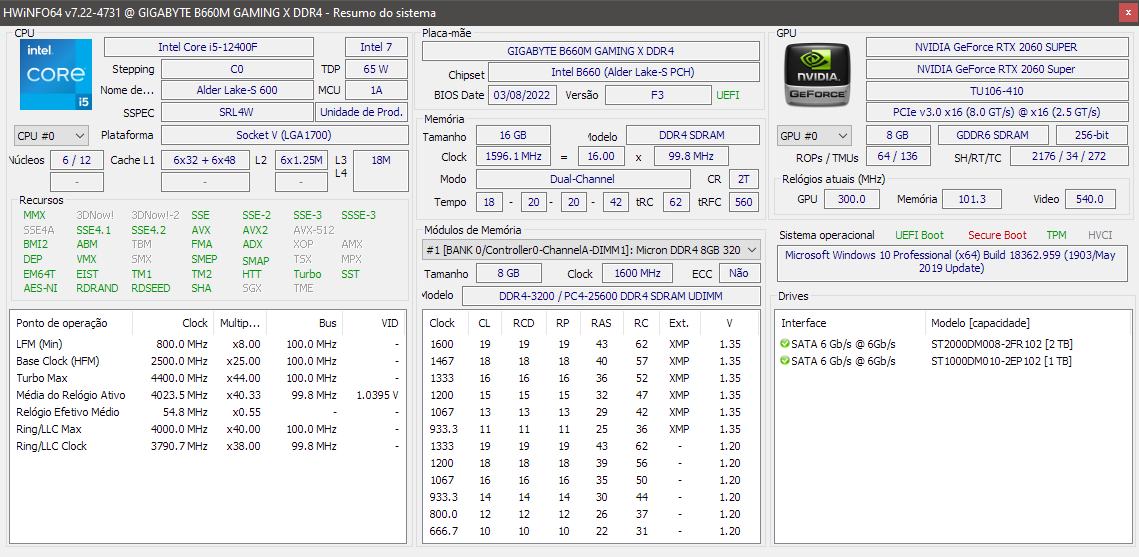
Task: Click the AVX2 feature label
Action: (x=254, y=230)
